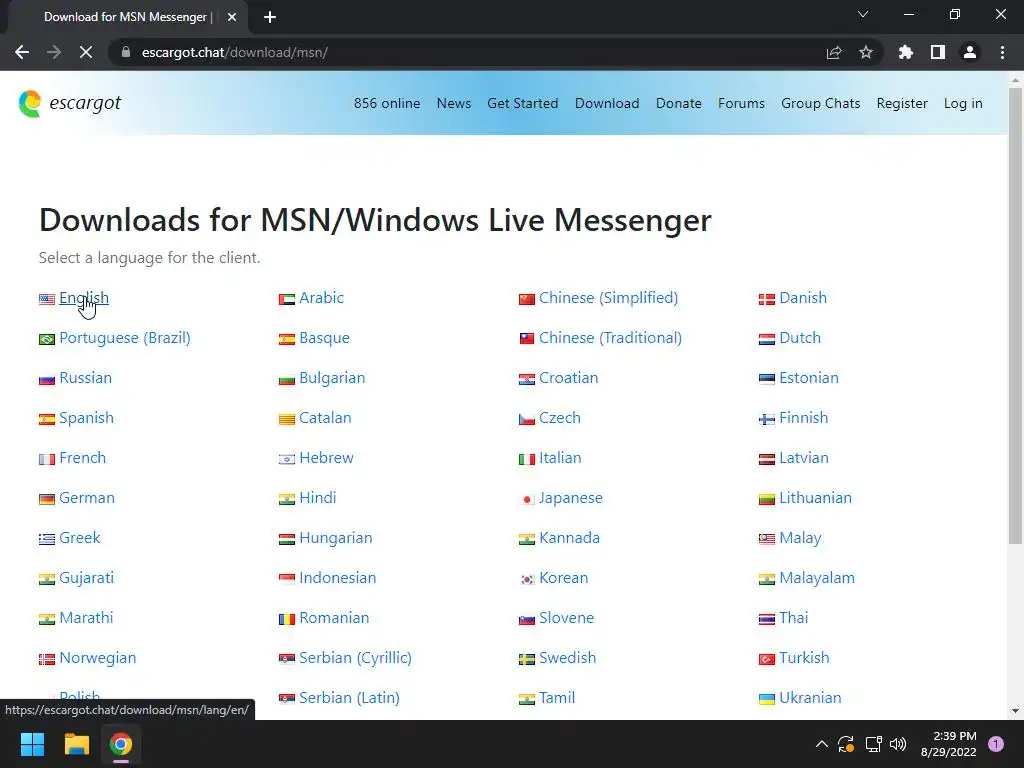Open clock and date in taskbar

pyautogui.click(x=948, y=744)
